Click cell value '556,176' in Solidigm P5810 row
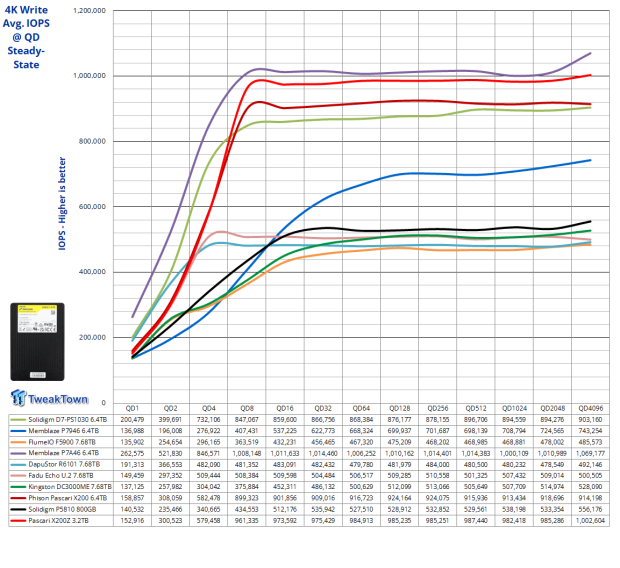Viewport: 620px width, 568px height. coord(591,509)
